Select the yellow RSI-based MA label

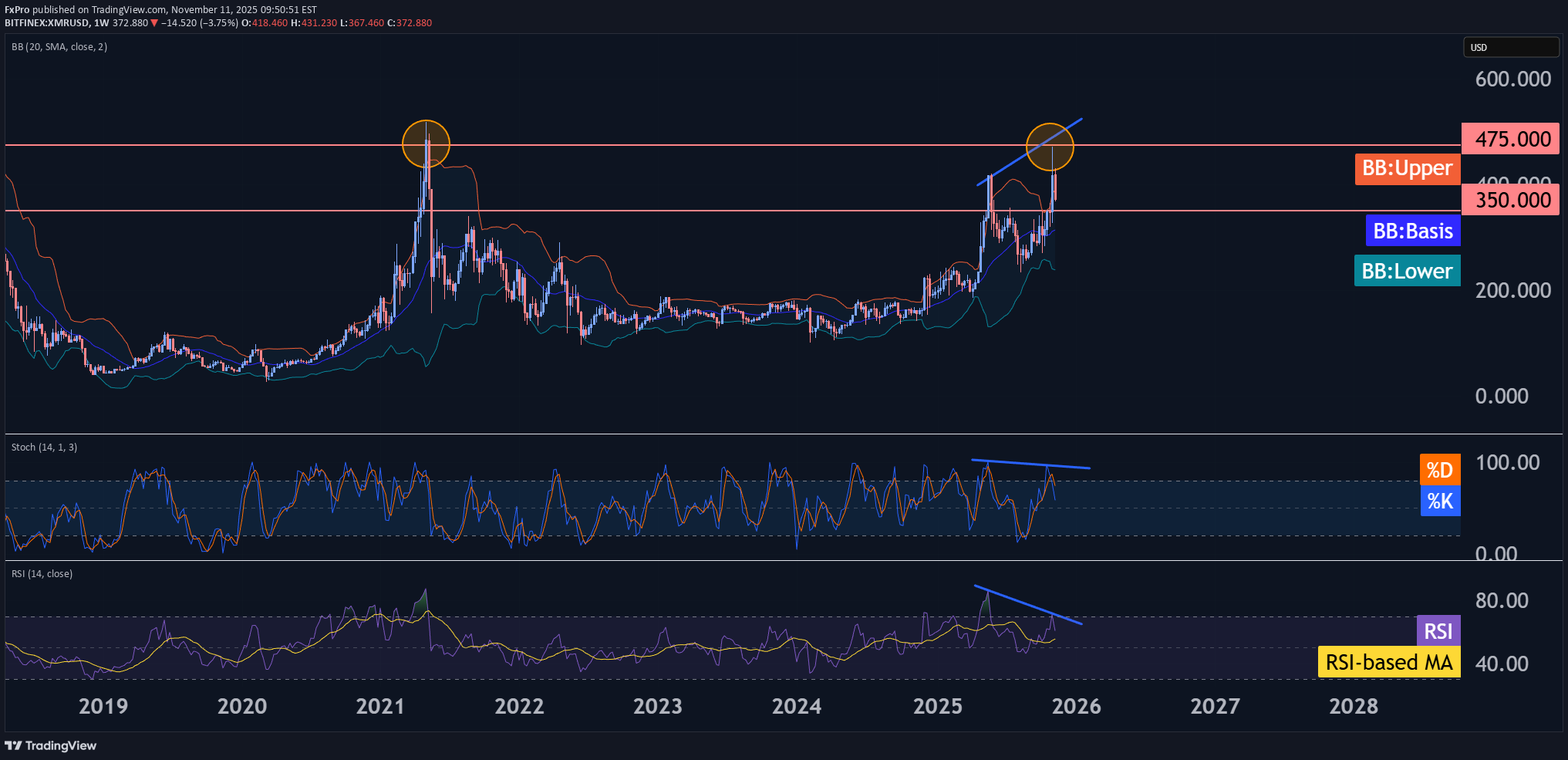click(x=1388, y=663)
